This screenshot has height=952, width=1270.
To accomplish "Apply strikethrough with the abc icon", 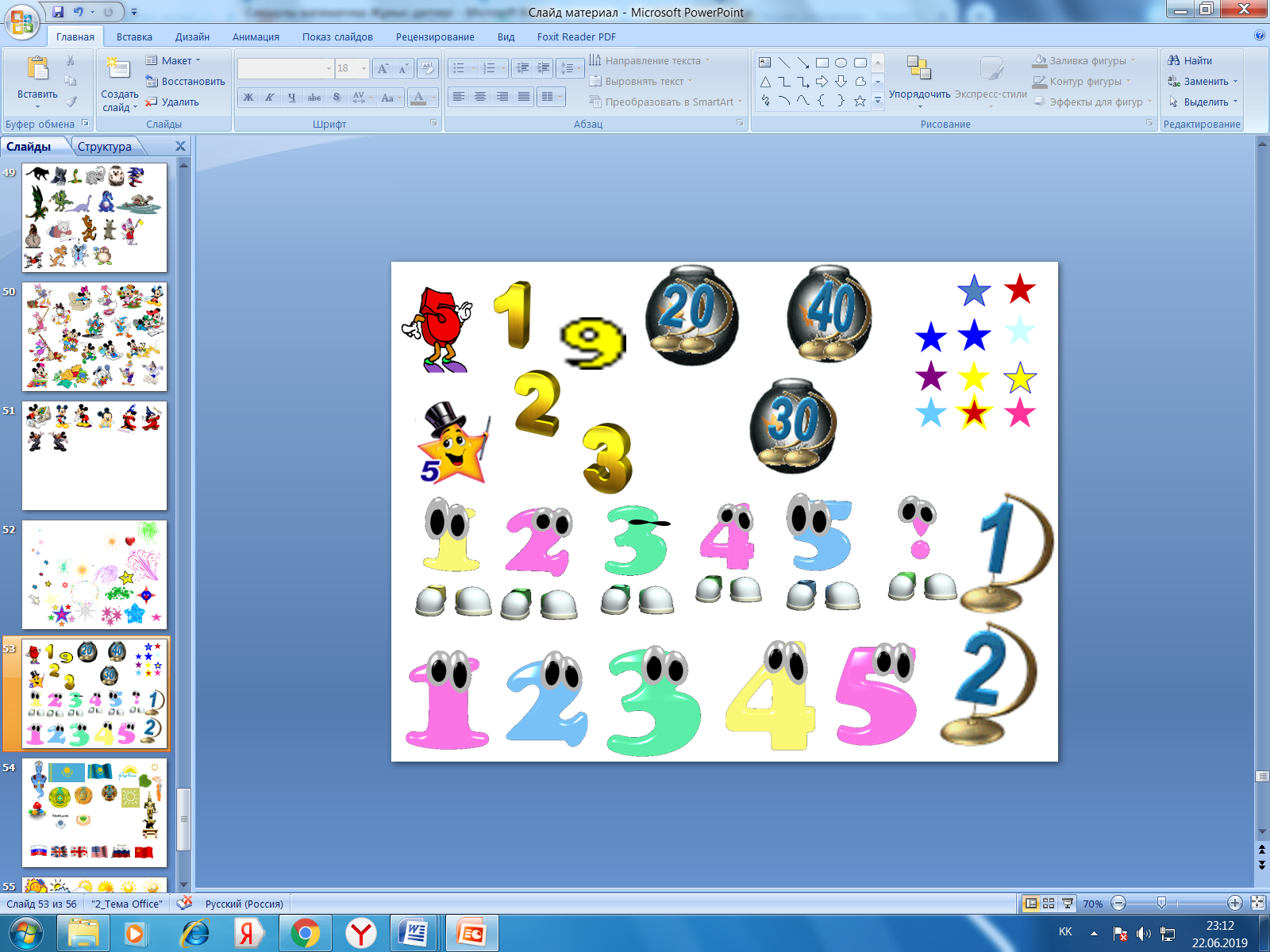I will [x=314, y=98].
